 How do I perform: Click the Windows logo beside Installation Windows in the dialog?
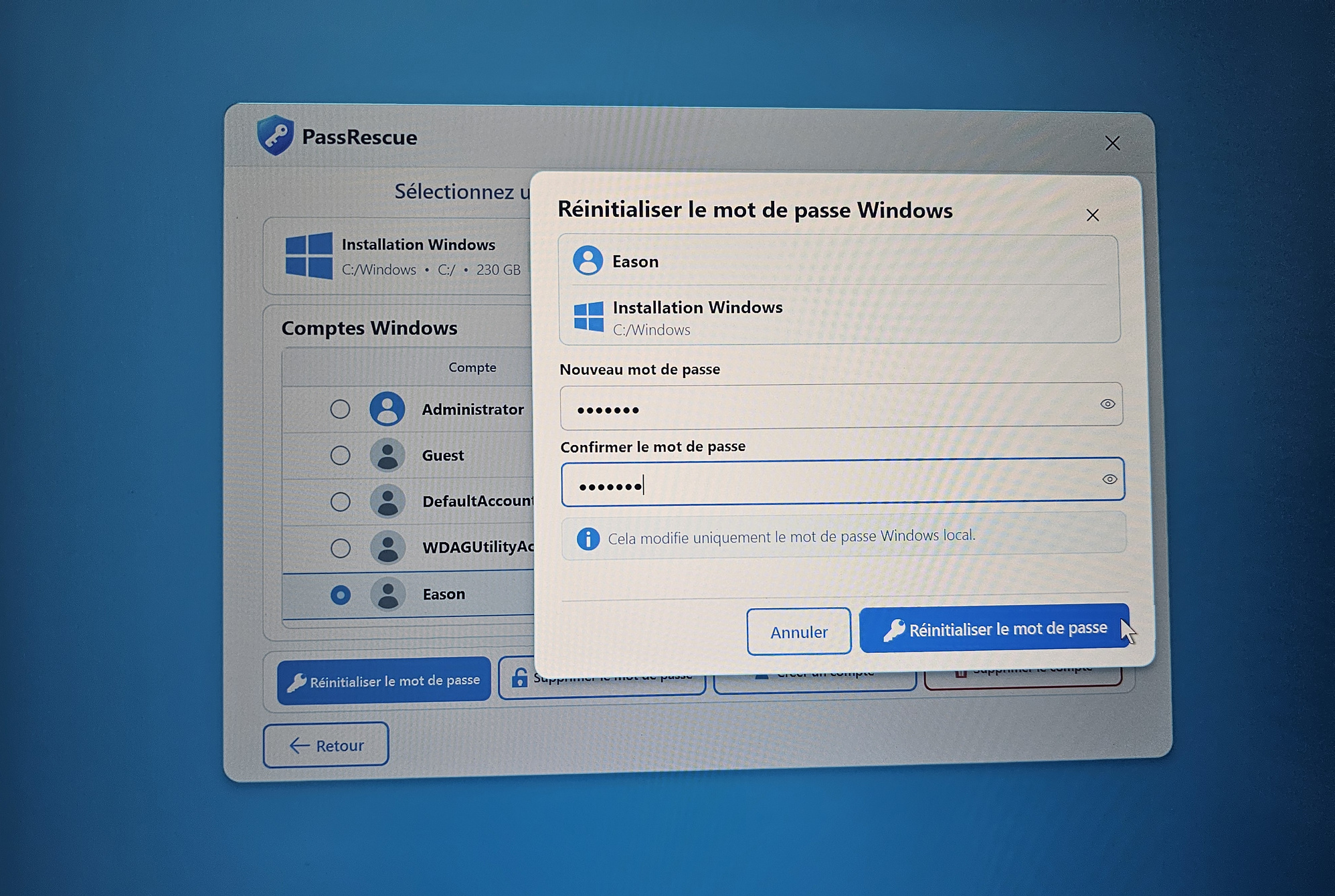pos(589,317)
